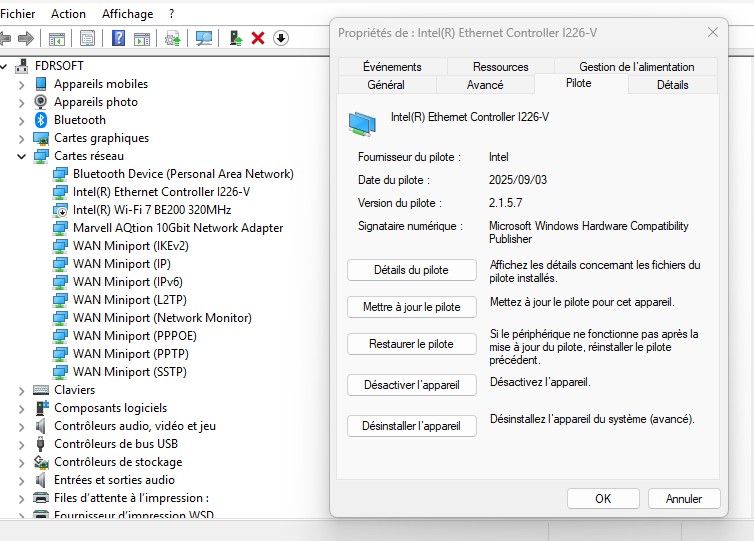Open the Affichage menu
Viewport: 754px width, 541px height.
point(127,14)
